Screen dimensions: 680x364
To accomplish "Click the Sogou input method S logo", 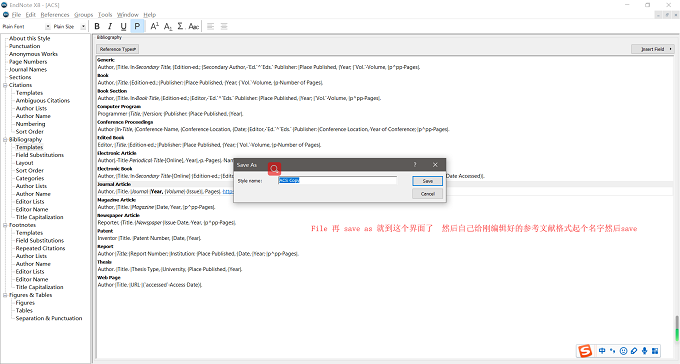I will click(585, 351).
